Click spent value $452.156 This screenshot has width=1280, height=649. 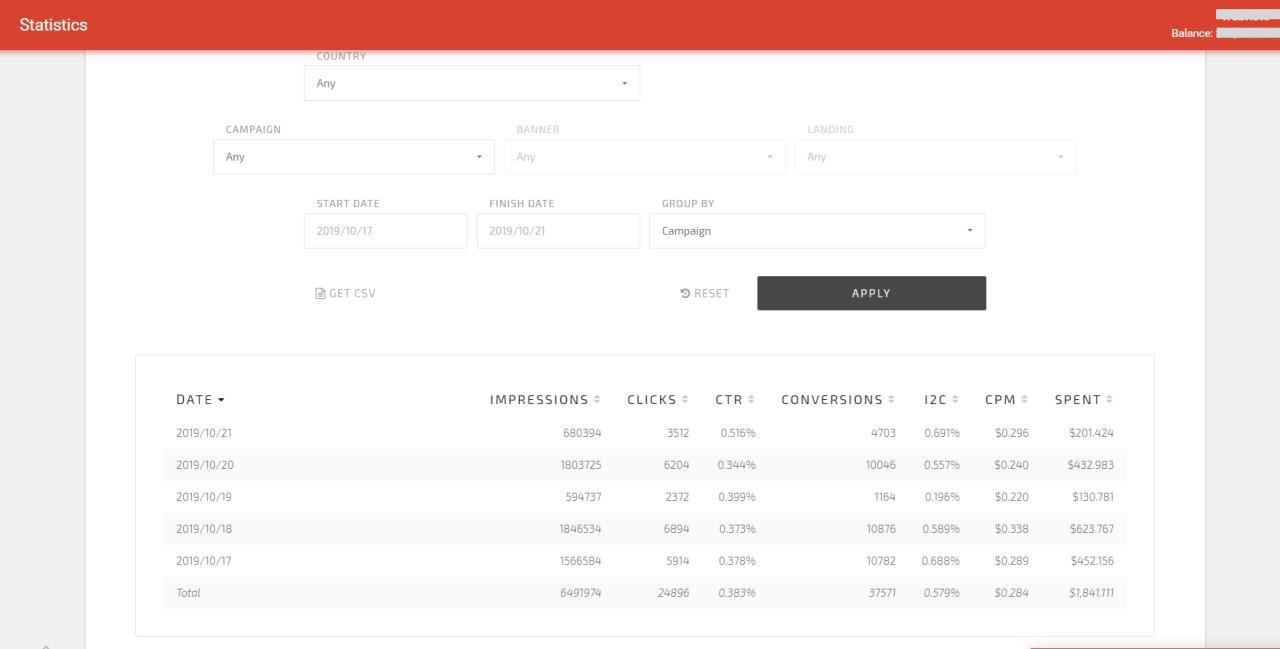click(1092, 561)
